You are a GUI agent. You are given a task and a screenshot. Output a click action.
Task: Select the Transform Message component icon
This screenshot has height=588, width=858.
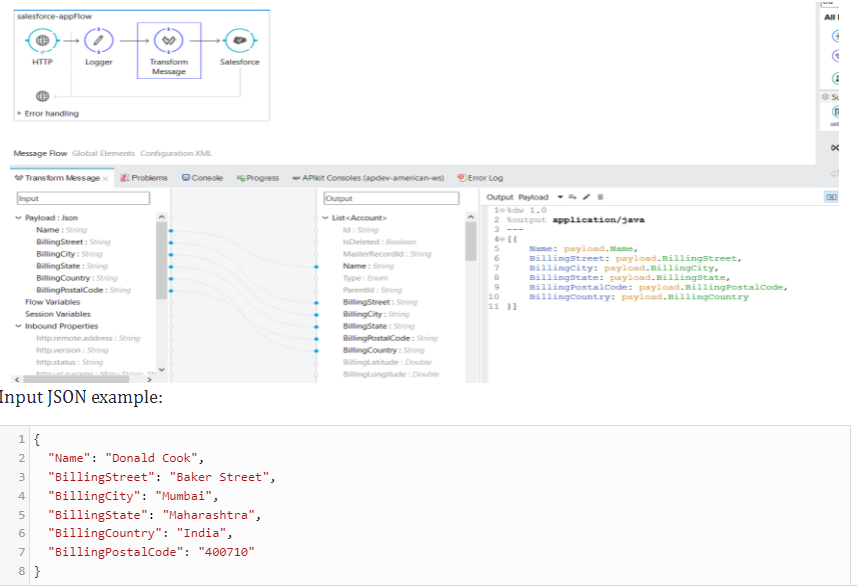tap(169, 40)
